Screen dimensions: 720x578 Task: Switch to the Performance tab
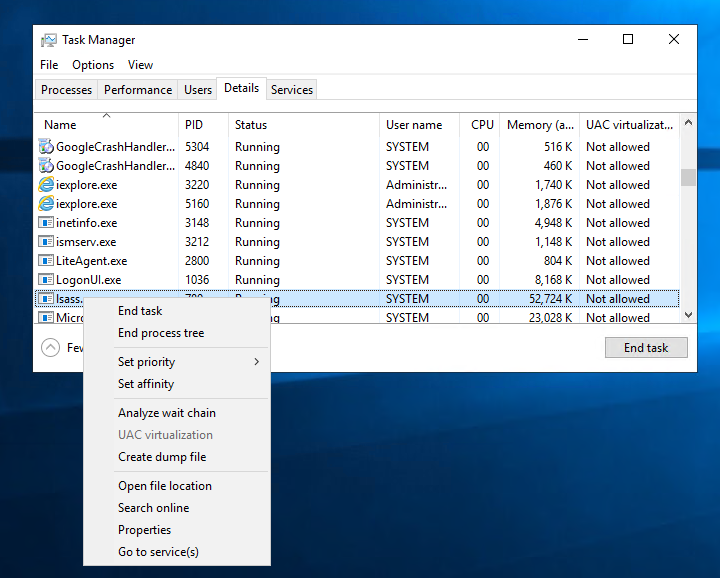(x=138, y=90)
